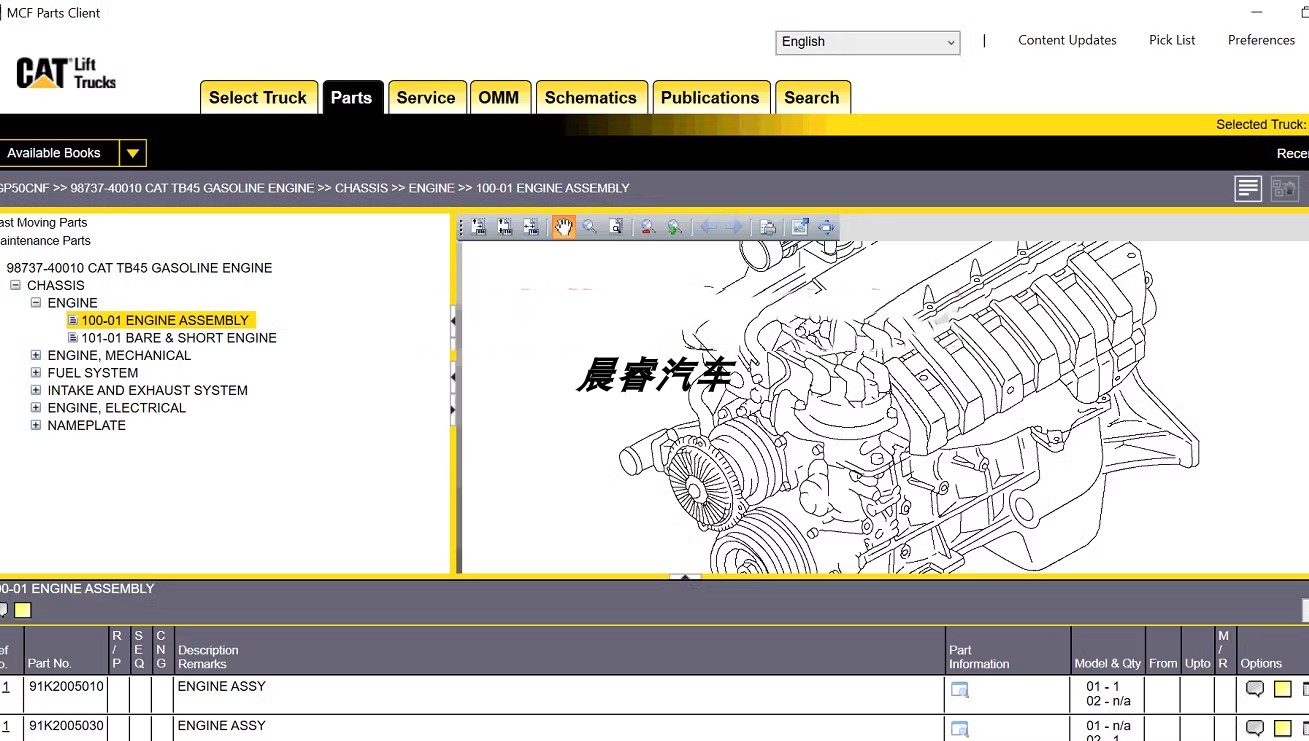Open the Available Books dropdown arrow
The image size is (1309, 741).
click(133, 153)
